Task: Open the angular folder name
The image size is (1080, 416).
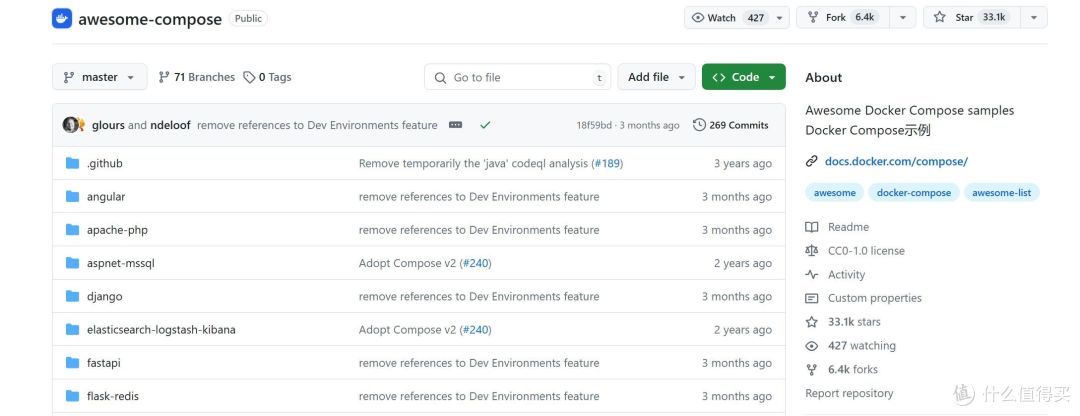Action: pyautogui.click(x=106, y=196)
